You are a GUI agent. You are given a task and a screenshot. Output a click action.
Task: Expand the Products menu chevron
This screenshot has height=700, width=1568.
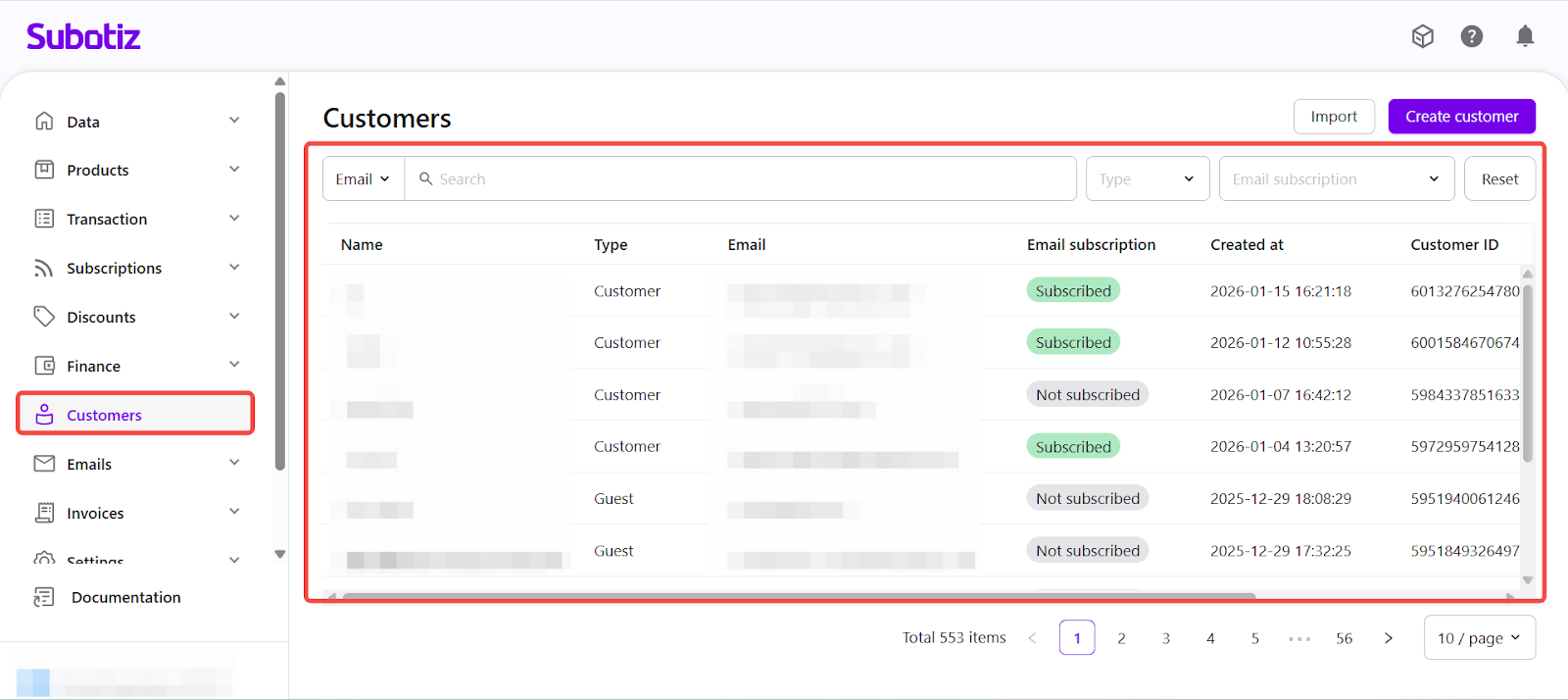pos(234,170)
